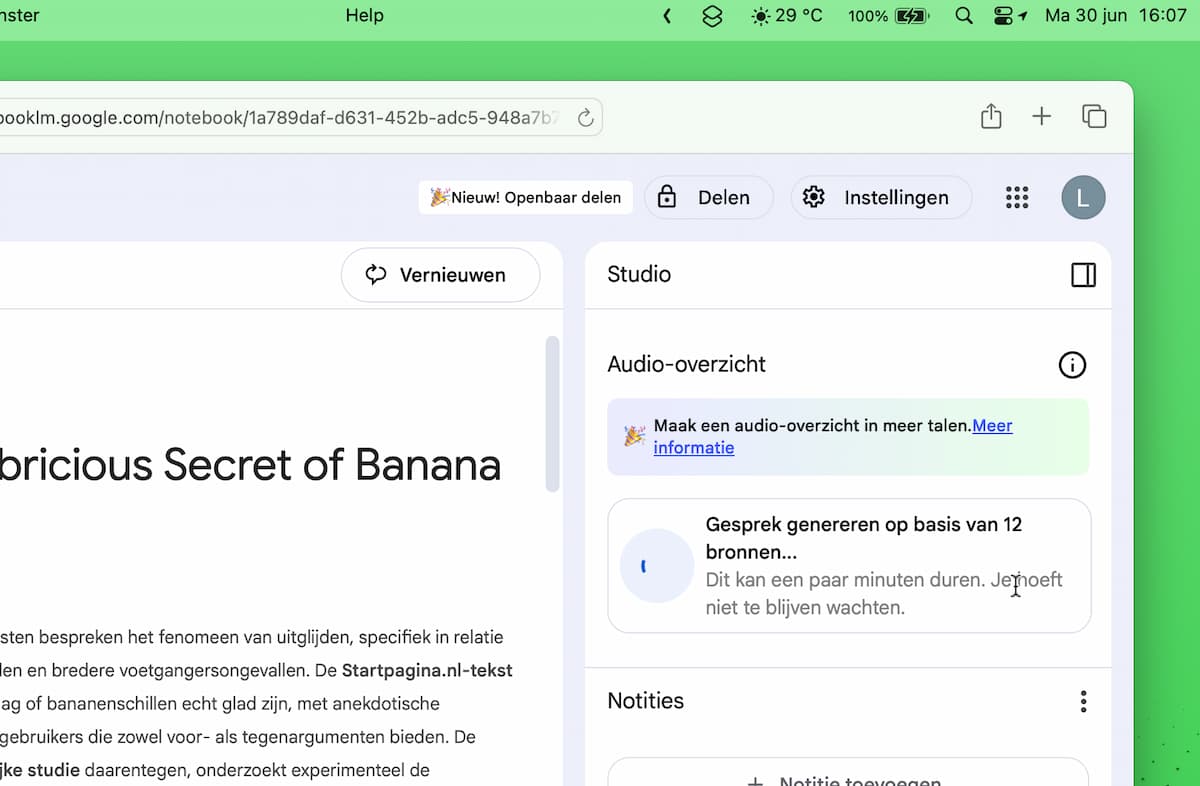Screen dimensions: 1200x786
Task: Open the account avatar with letter L
Action: pyautogui.click(x=1083, y=198)
